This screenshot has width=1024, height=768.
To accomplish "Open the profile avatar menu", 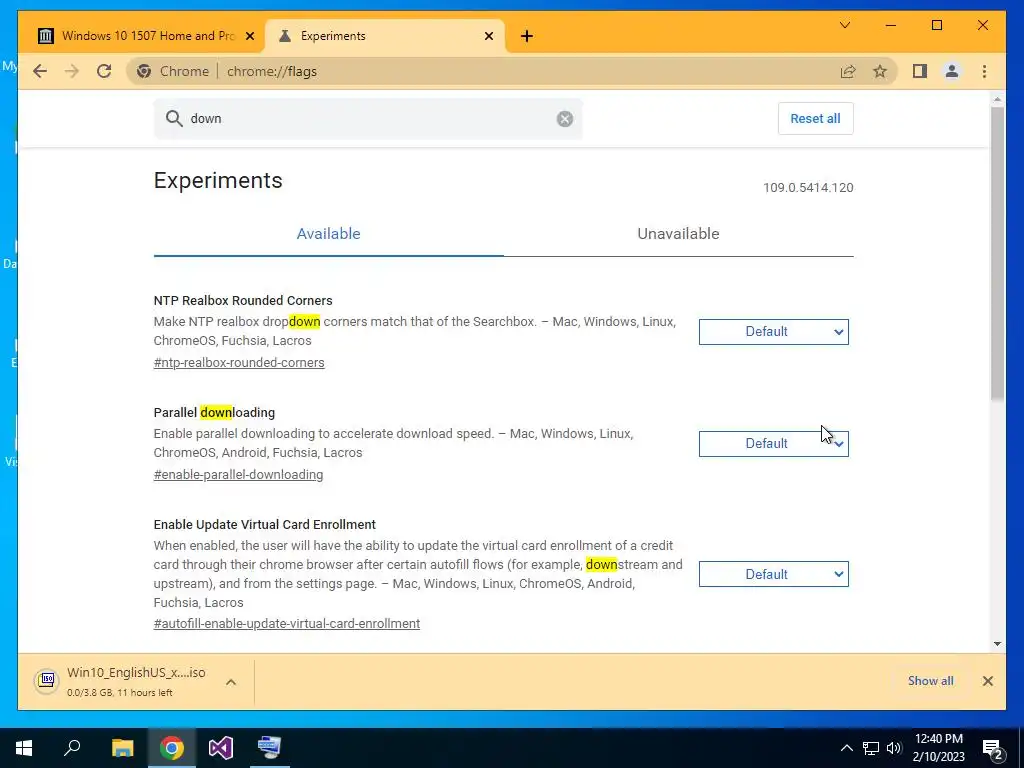I will tap(952, 71).
